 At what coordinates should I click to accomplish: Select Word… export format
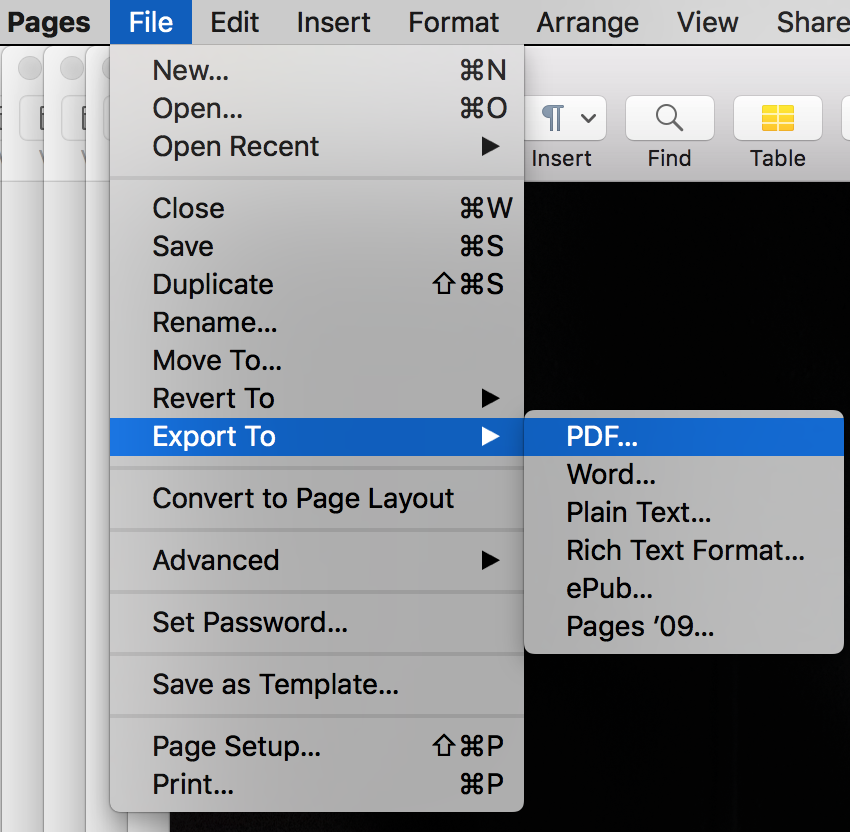tap(611, 475)
